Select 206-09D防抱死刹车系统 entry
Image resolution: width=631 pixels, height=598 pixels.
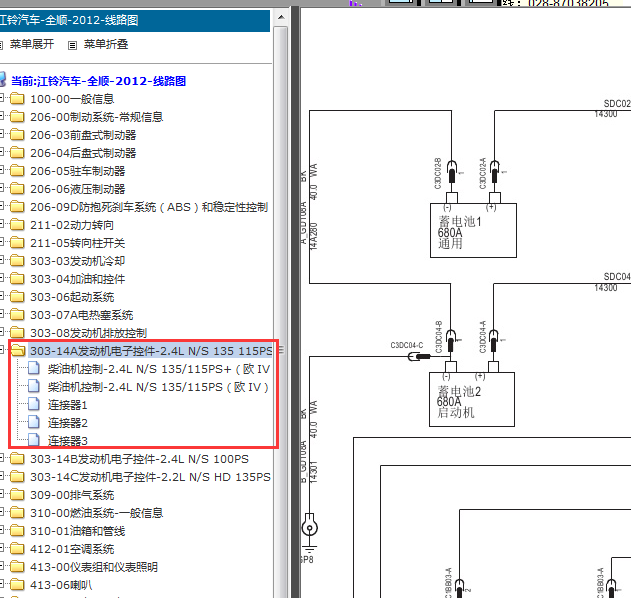[149, 207]
